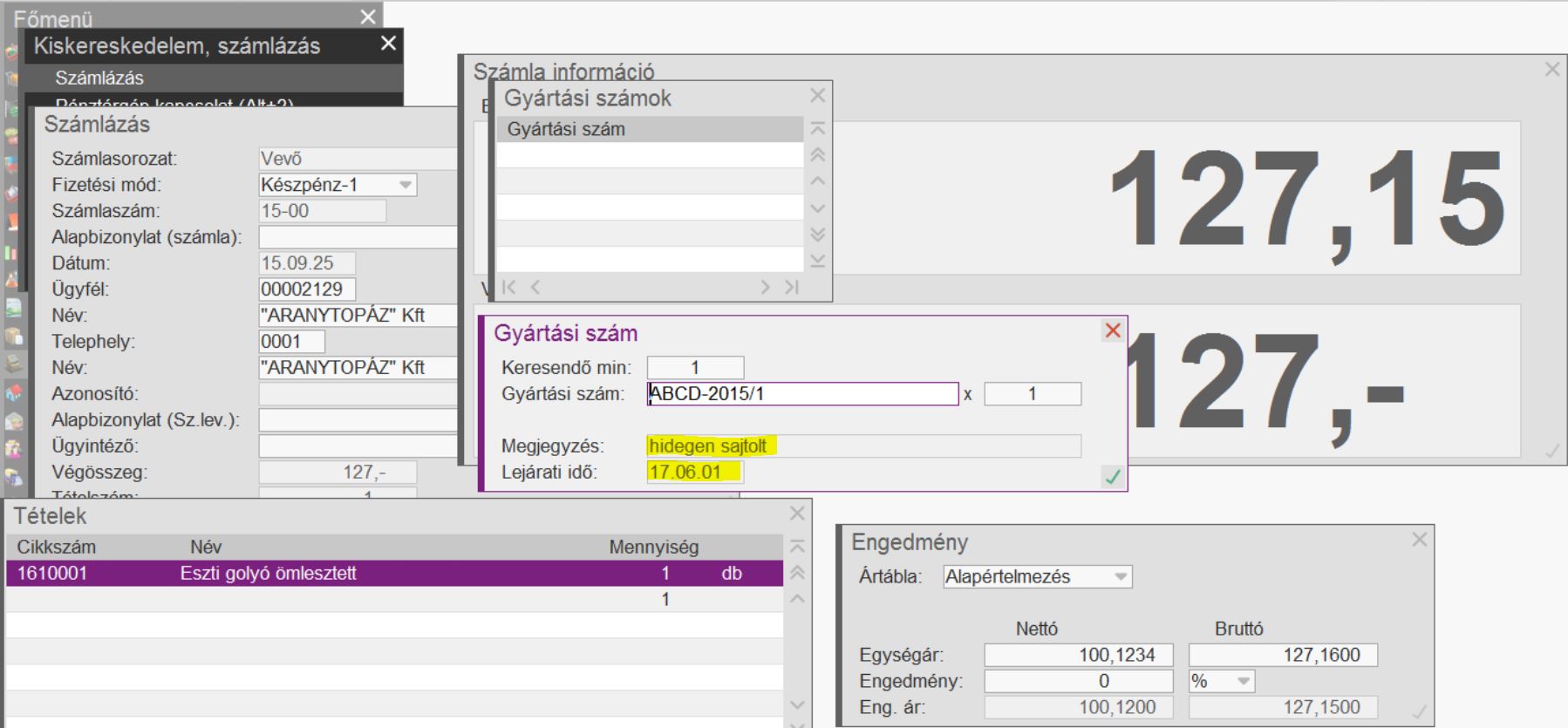Move up one row in Gyártási számok
1568x728 pixels.
817,181
